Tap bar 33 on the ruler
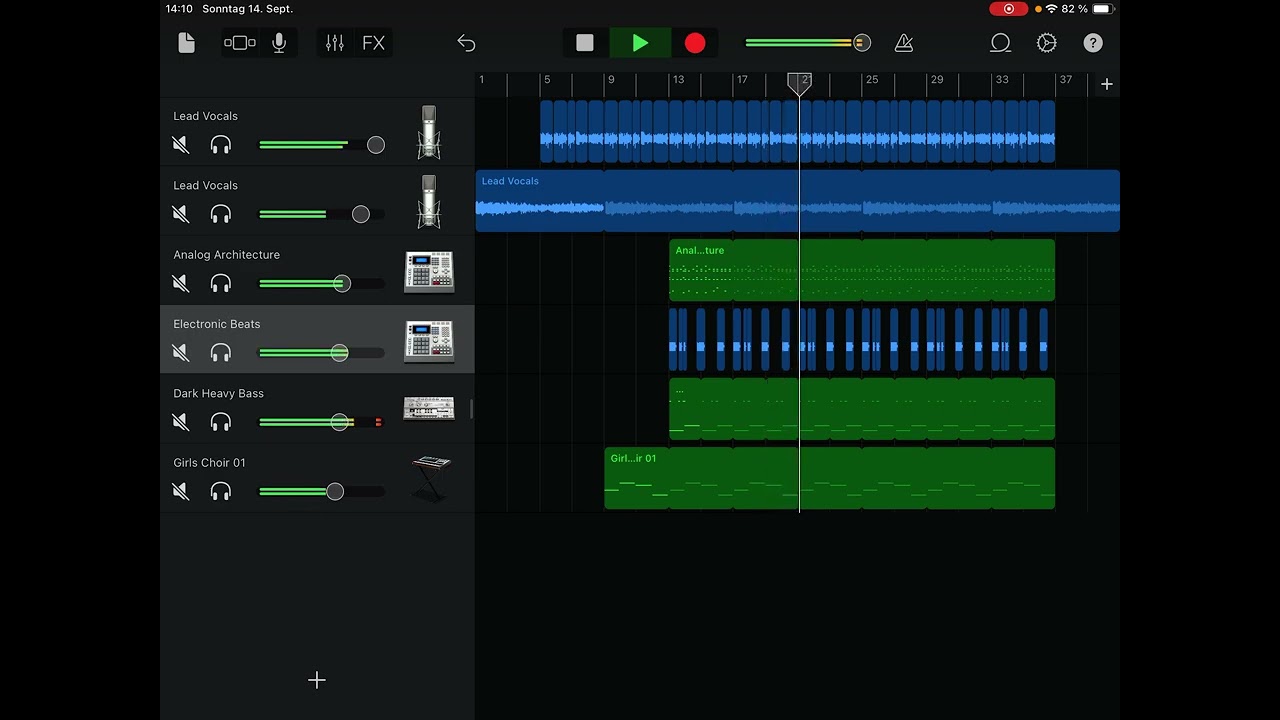The width and height of the screenshot is (1280, 720). (x=1002, y=80)
